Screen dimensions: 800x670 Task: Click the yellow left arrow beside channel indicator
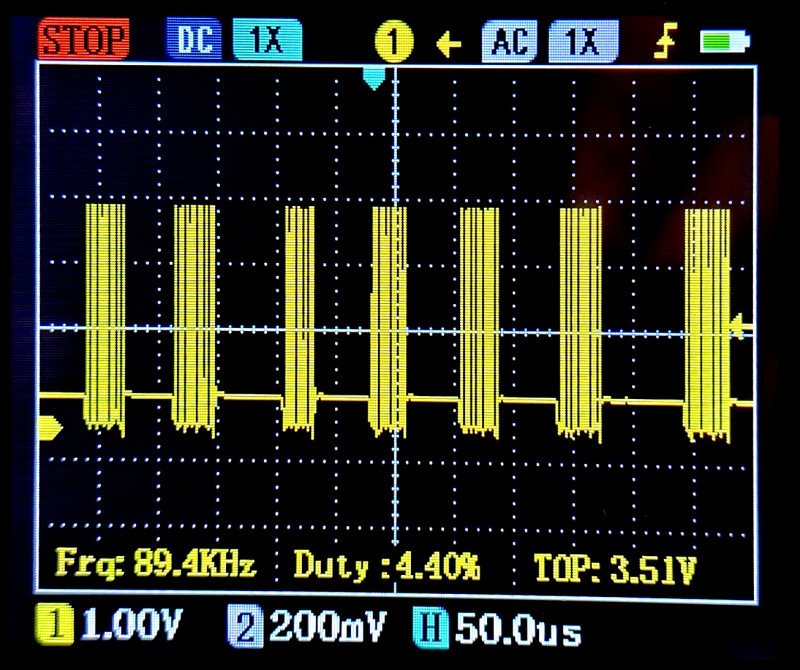tap(449, 43)
